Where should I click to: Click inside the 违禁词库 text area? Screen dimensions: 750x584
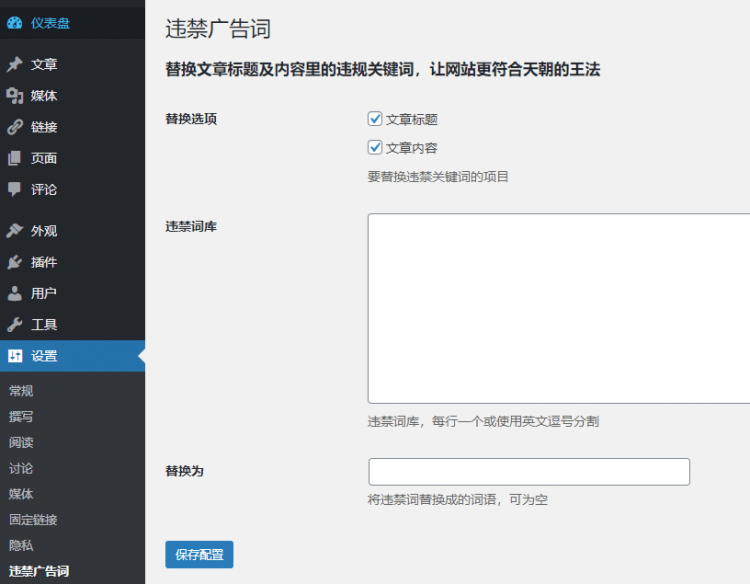558,308
